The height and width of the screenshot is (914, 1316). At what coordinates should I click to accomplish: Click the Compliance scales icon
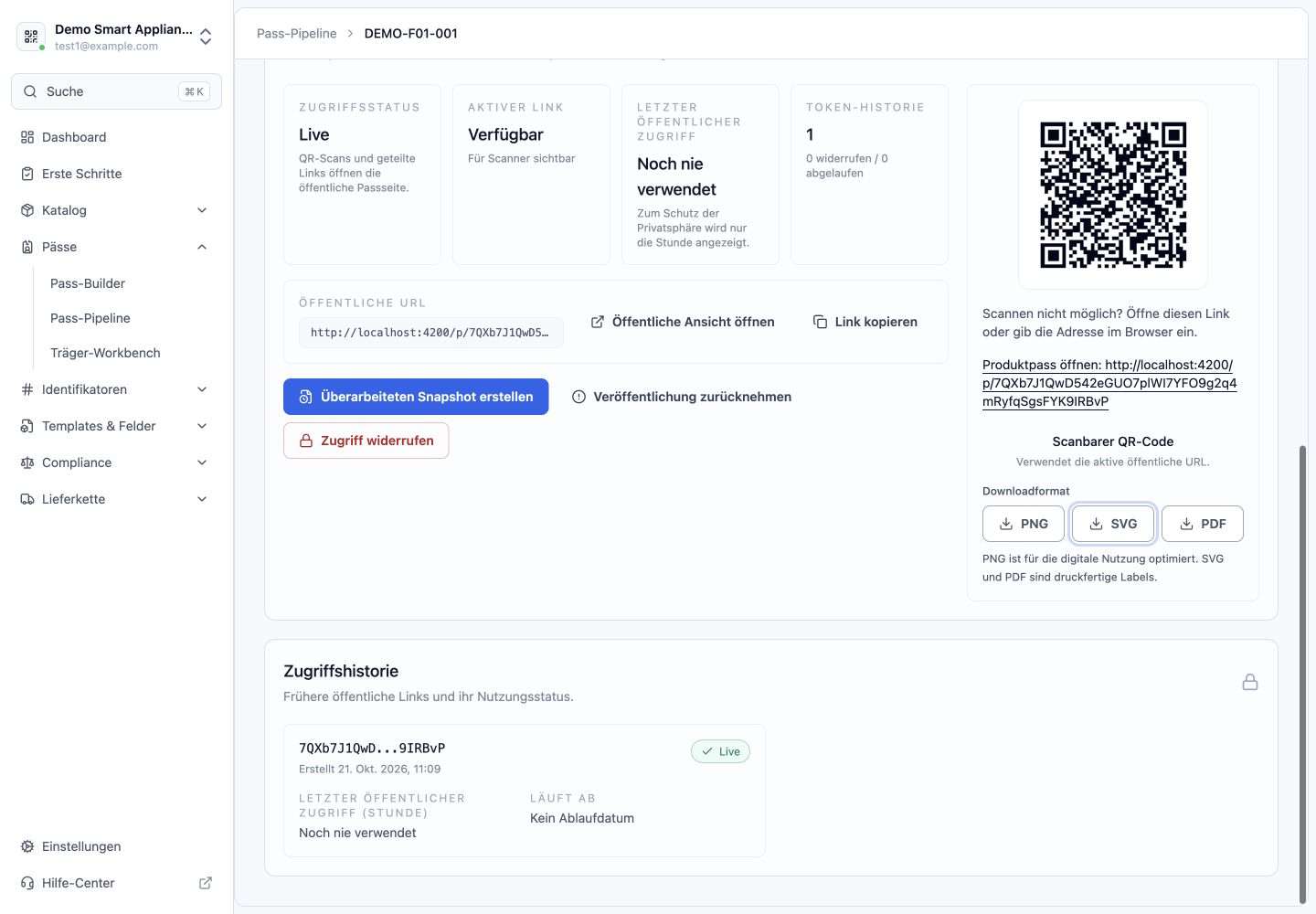pyautogui.click(x=27, y=462)
